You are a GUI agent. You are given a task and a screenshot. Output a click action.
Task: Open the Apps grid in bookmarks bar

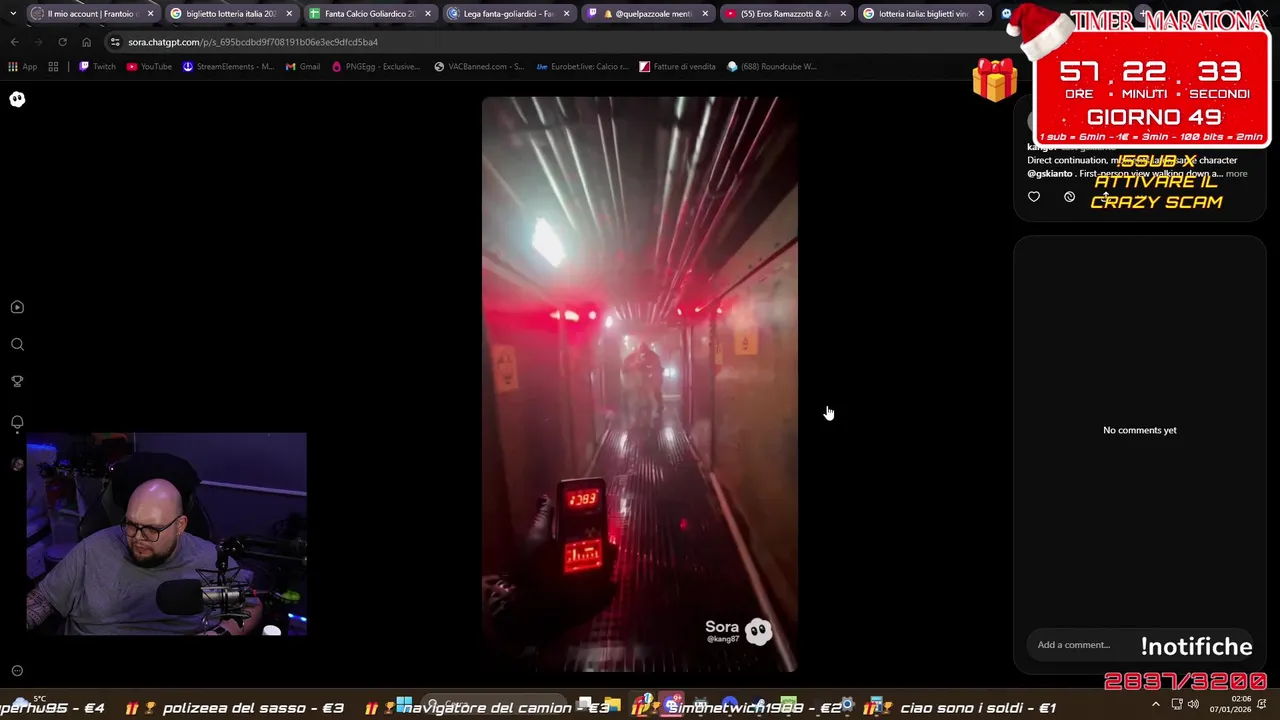point(22,66)
